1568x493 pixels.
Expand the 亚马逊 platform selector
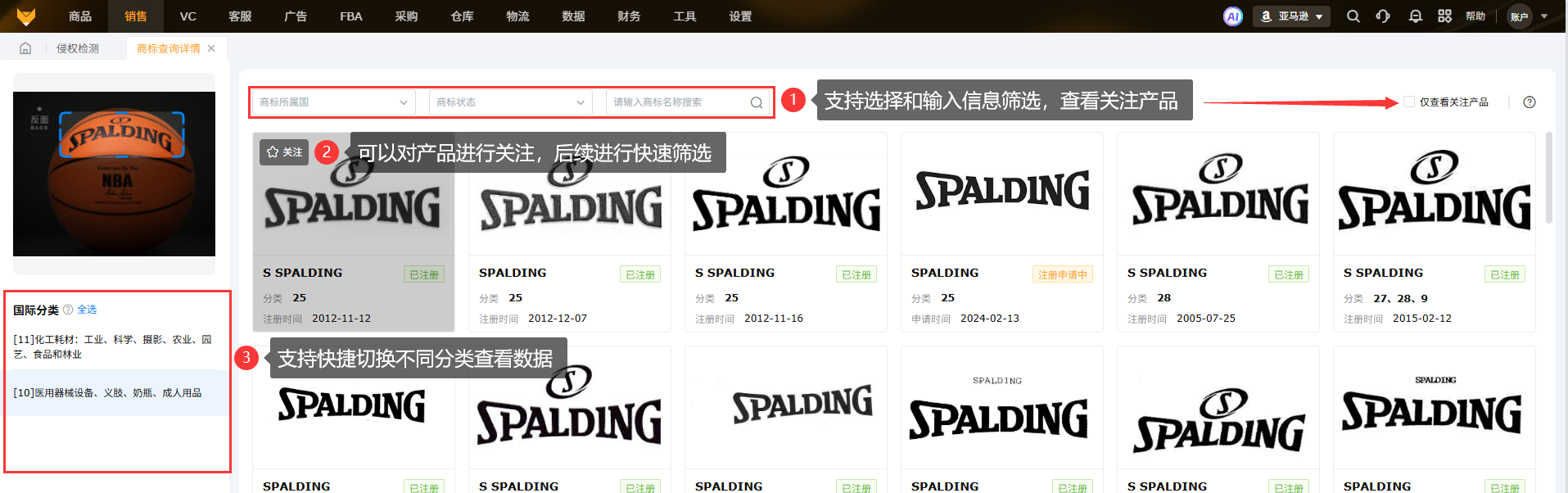(x=1291, y=16)
